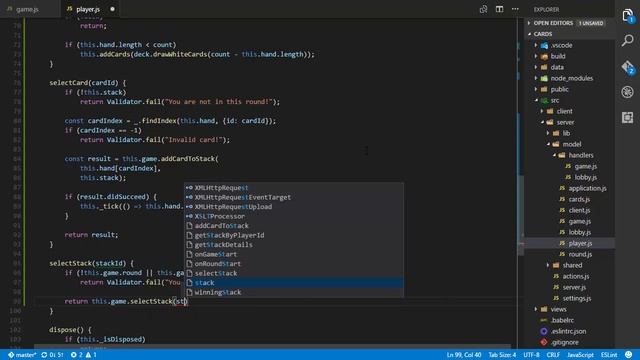
Task: Expand the data folder
Action: coord(557,67)
